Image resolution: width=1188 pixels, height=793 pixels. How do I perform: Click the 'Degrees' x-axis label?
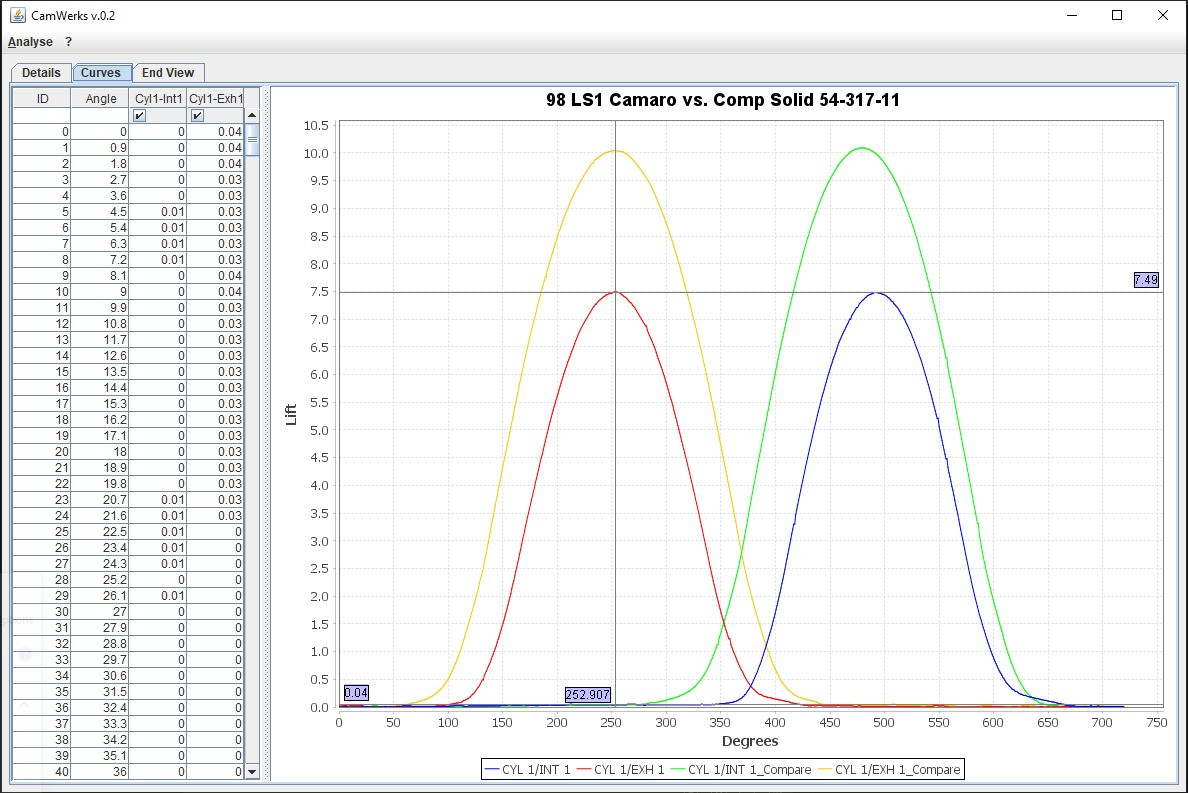click(x=750, y=741)
